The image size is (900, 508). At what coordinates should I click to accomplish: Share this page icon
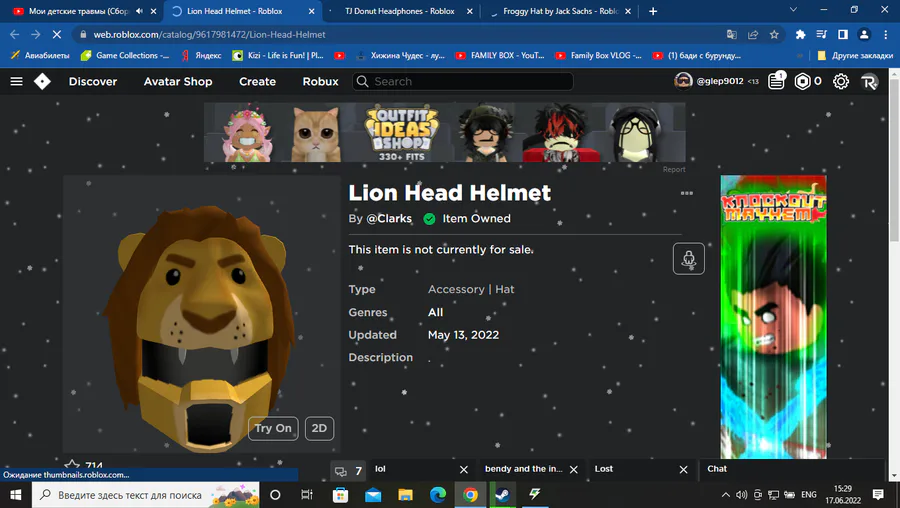coord(752,34)
